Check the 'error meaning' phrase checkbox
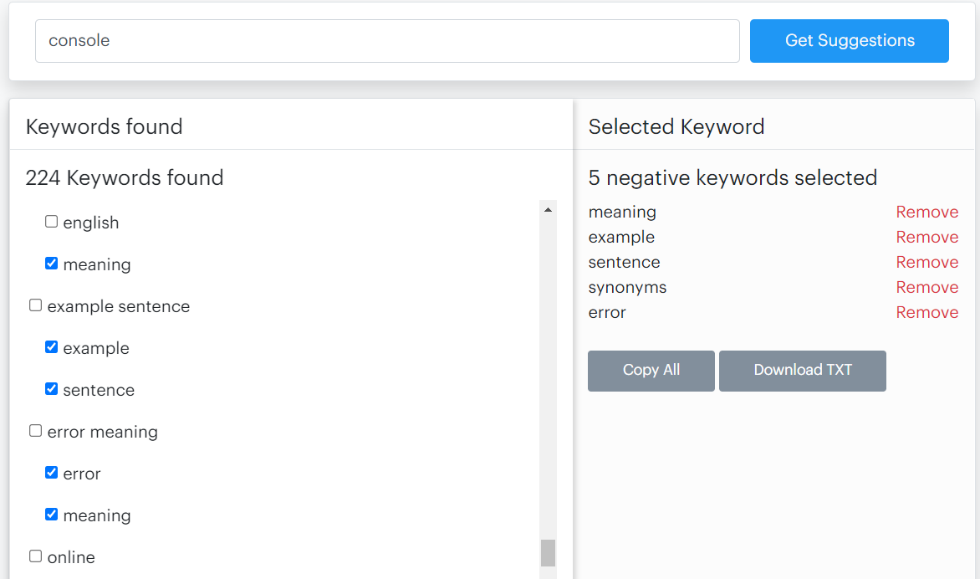Viewport: 980px width, 579px height. [x=36, y=431]
